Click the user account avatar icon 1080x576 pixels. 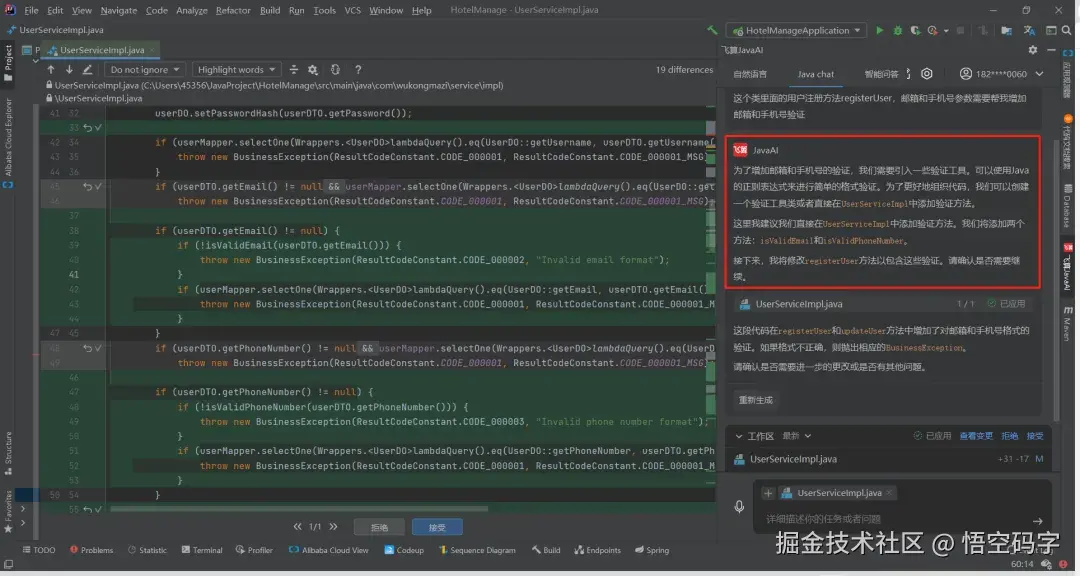(966, 74)
